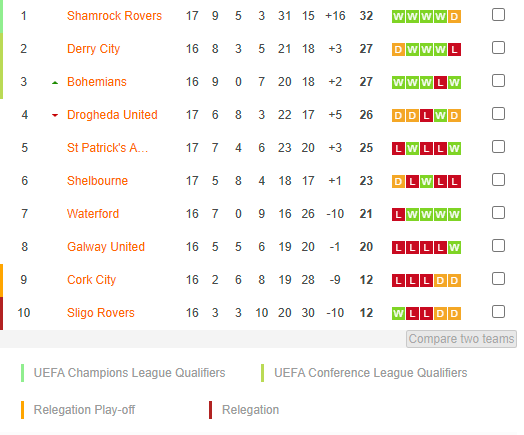The image size is (524, 435).
Task: Click the red down arrow beside Drogheda United
Action: (55, 115)
